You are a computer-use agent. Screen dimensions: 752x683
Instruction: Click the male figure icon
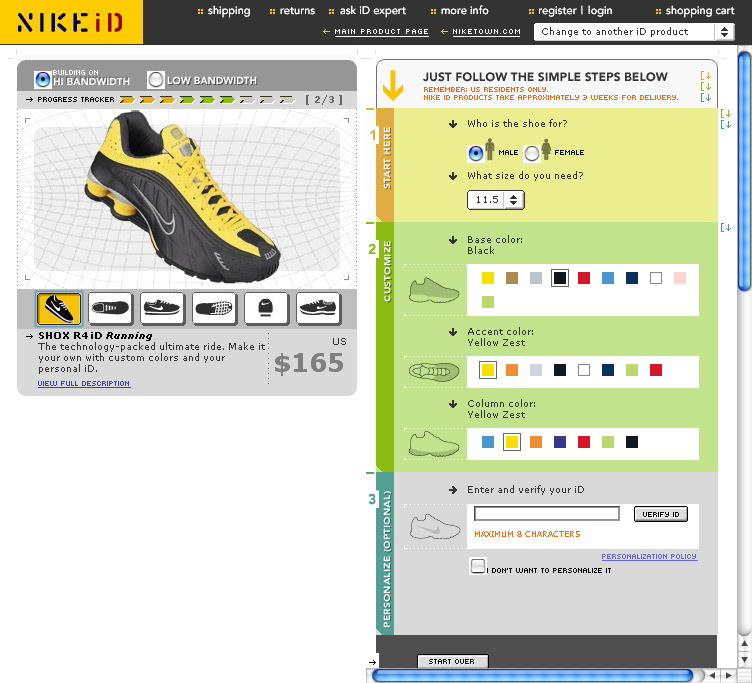[490, 149]
